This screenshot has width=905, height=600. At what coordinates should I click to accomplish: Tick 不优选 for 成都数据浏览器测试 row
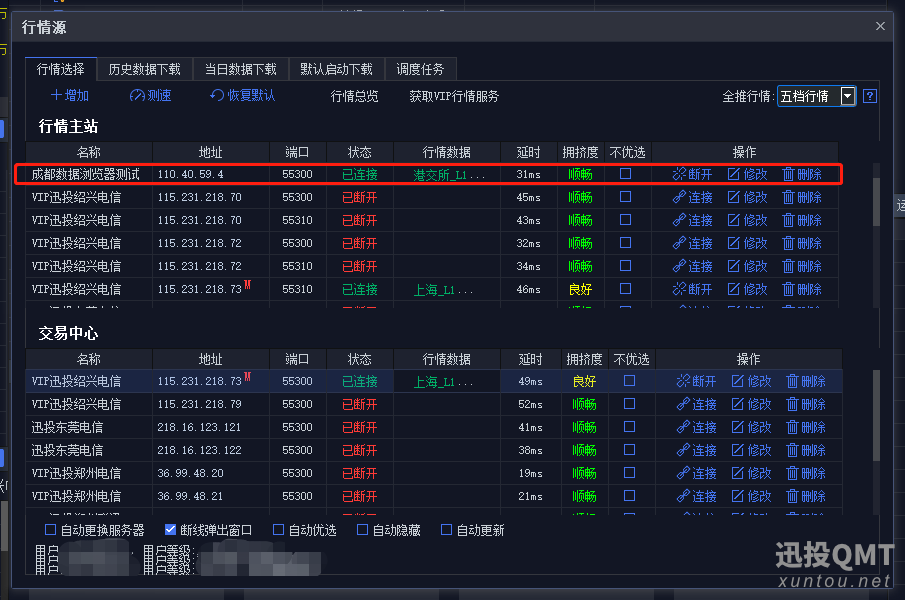pyautogui.click(x=625, y=174)
